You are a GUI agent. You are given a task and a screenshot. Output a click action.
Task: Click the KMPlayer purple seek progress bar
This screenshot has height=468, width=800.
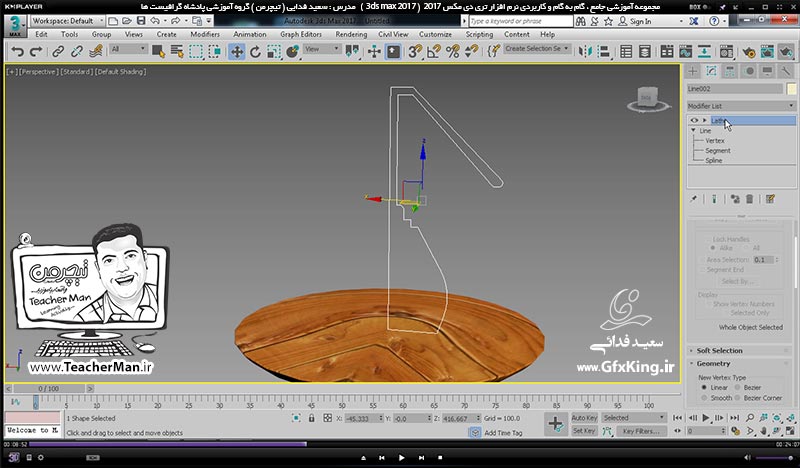[168, 444]
